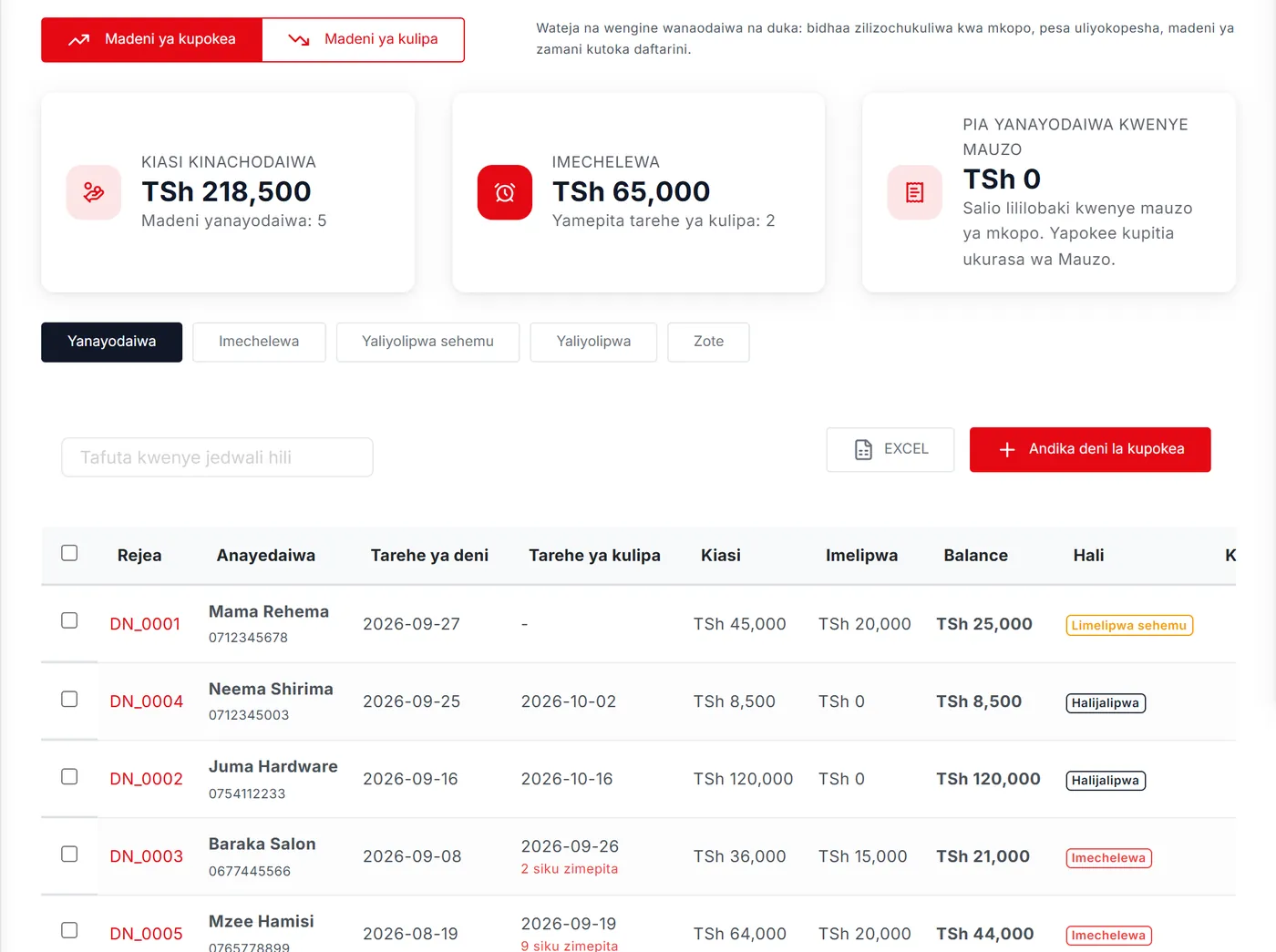Click the Hali column header
The height and width of the screenshot is (952, 1276).
pyautogui.click(x=1088, y=555)
